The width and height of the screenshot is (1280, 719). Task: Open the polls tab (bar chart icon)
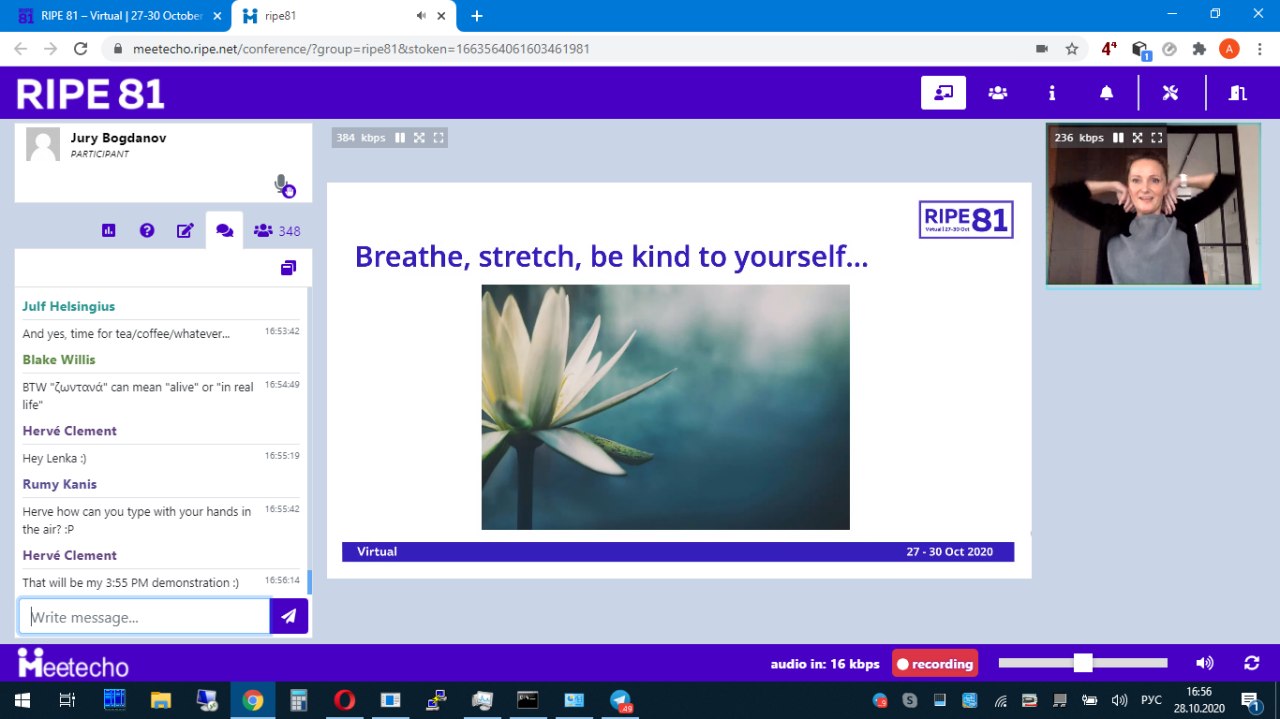tap(109, 231)
